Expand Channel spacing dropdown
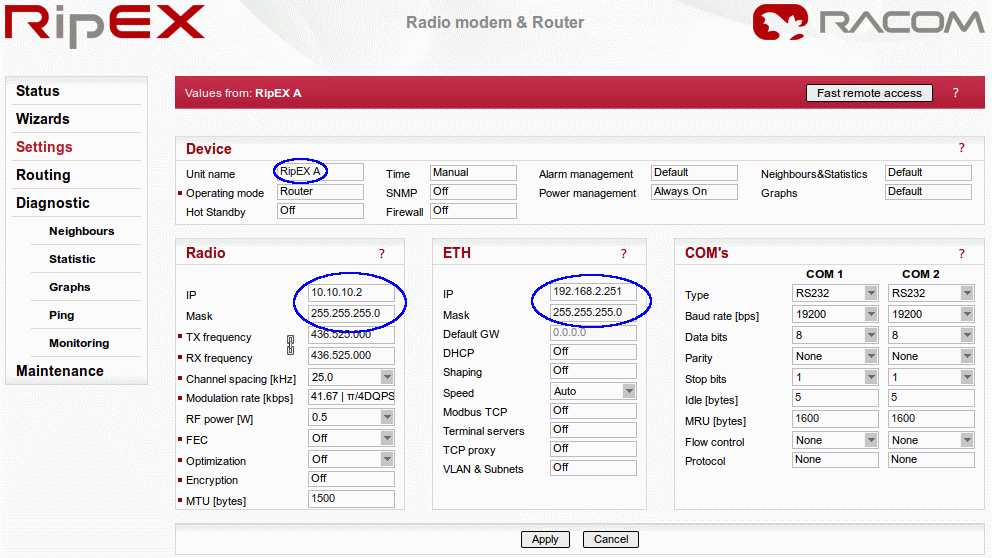 click(387, 377)
